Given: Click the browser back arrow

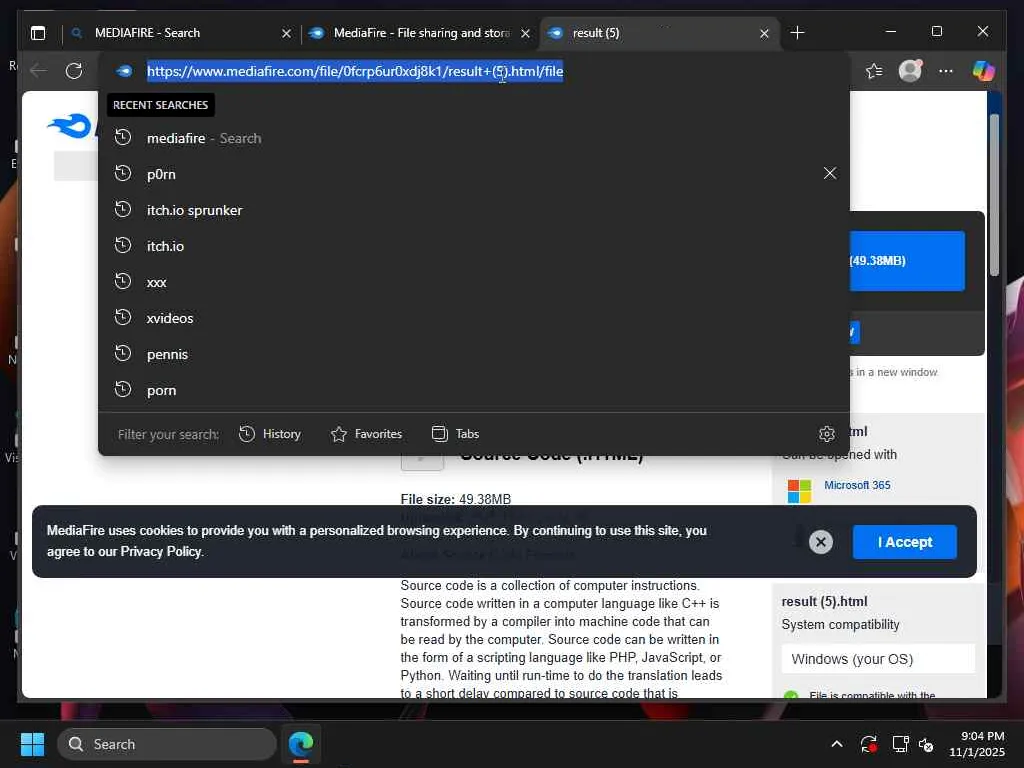Looking at the screenshot, I should (39, 71).
